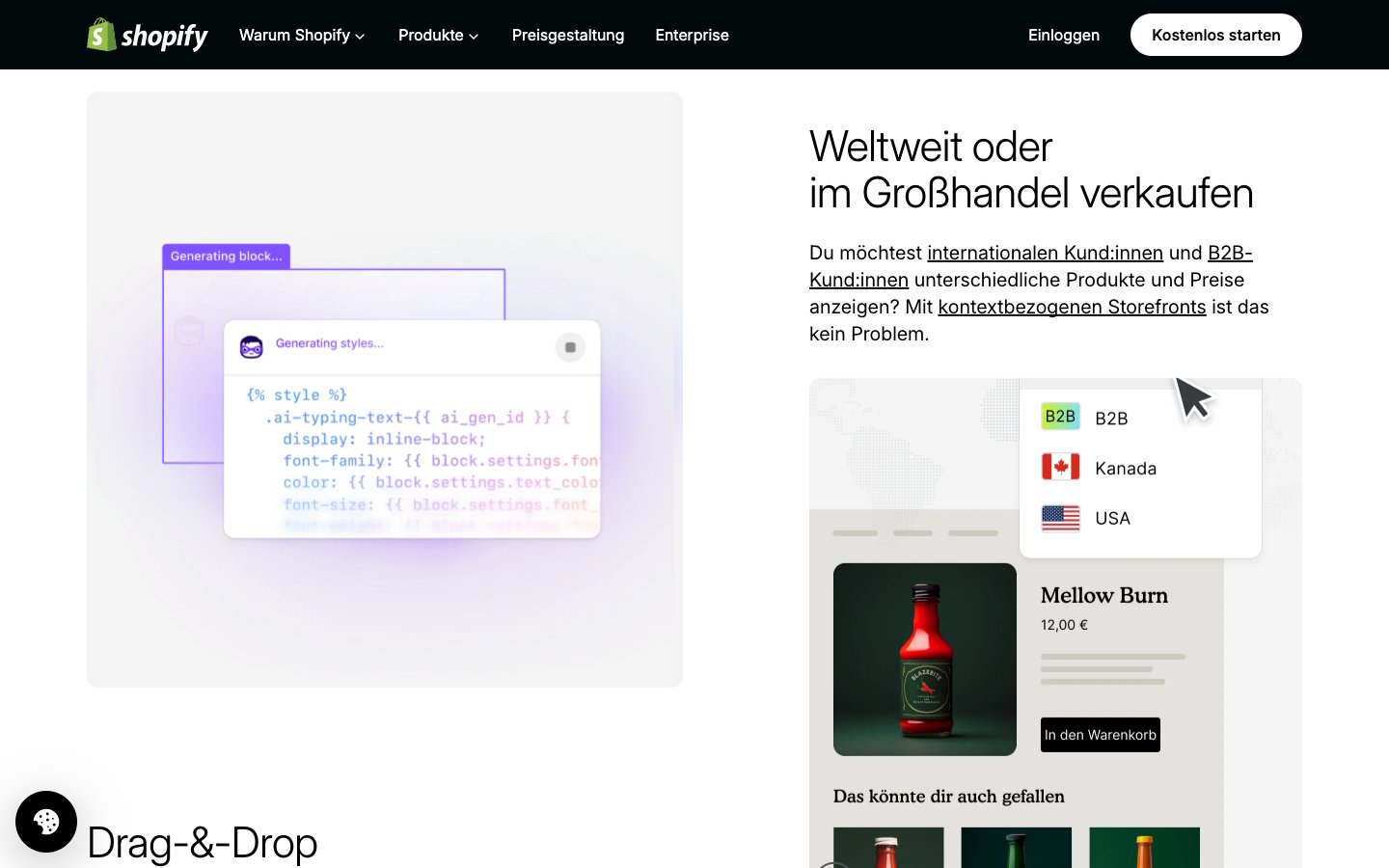1389x868 pixels.
Task: Click the Mellow Burn bottle image
Action: pos(924,660)
